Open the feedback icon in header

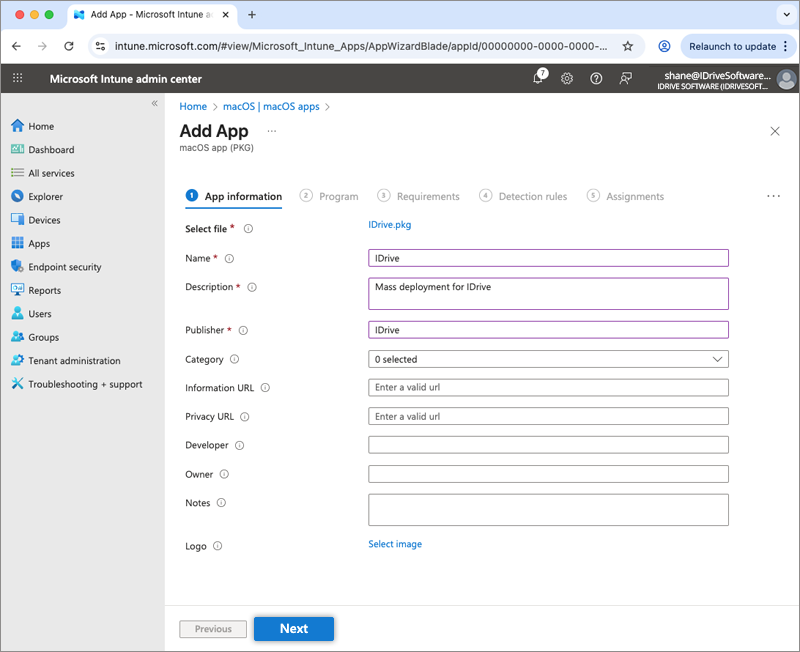(626, 78)
